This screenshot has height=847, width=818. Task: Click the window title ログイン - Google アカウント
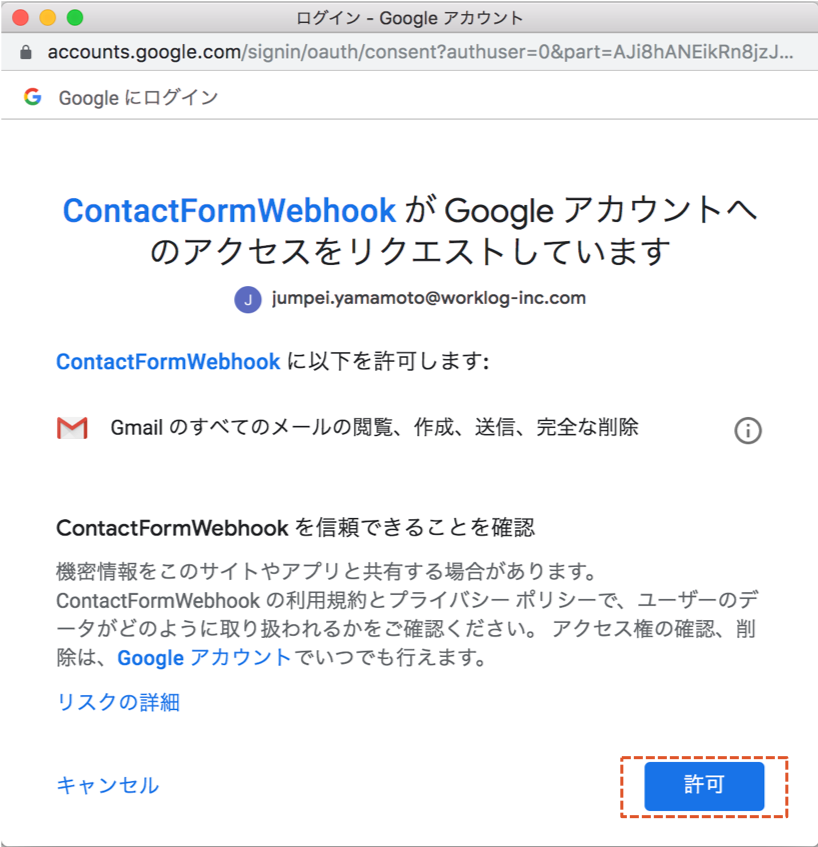410,18
